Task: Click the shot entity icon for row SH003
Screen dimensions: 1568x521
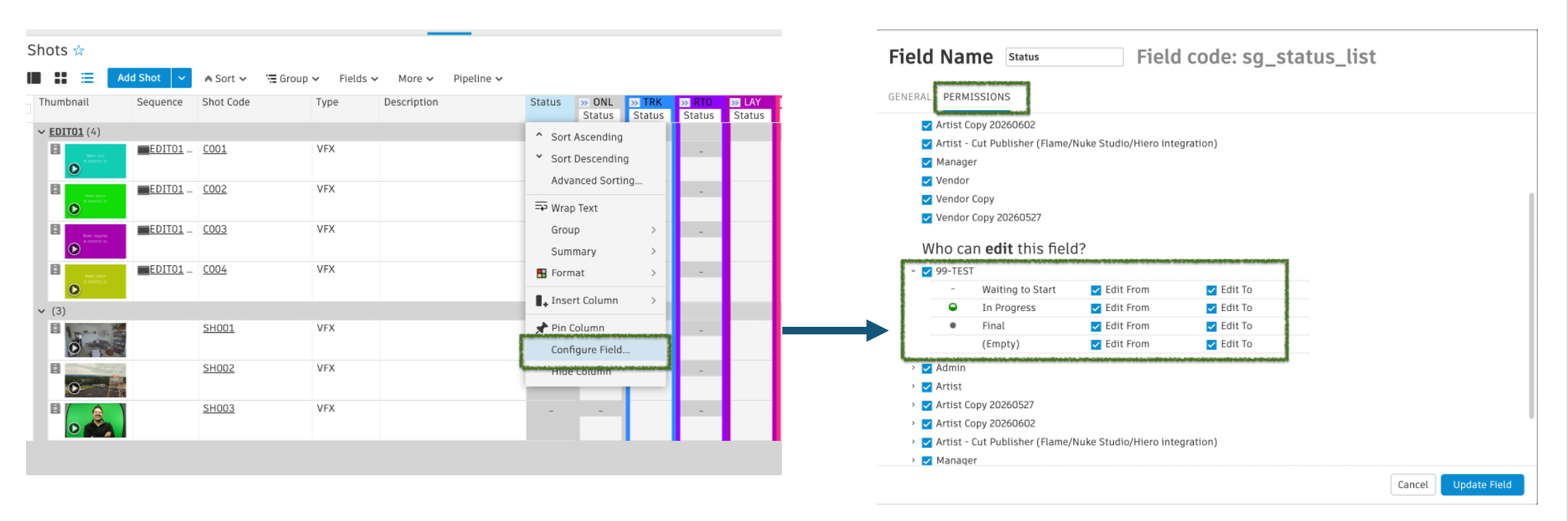Action: pyautogui.click(x=55, y=409)
